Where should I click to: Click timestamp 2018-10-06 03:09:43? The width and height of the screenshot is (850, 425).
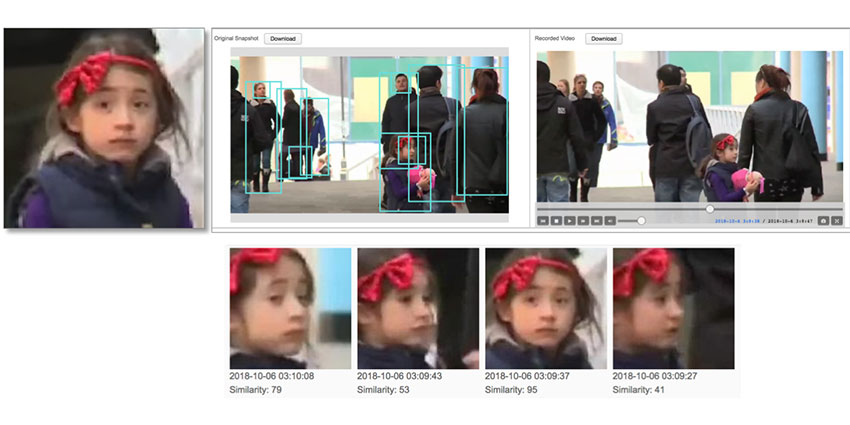(x=400, y=376)
